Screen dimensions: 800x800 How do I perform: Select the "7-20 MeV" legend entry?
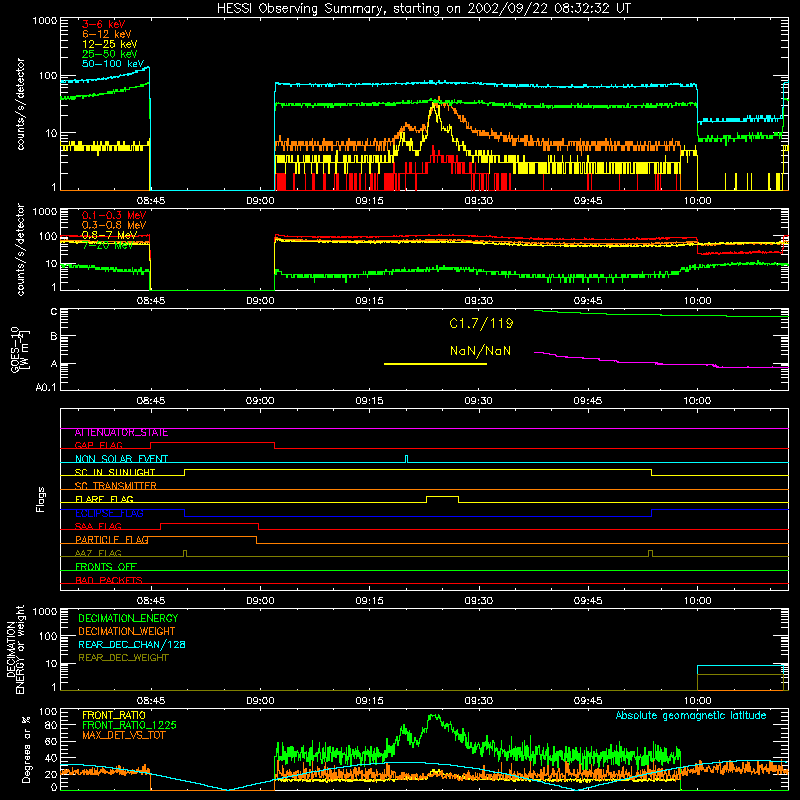(108, 245)
